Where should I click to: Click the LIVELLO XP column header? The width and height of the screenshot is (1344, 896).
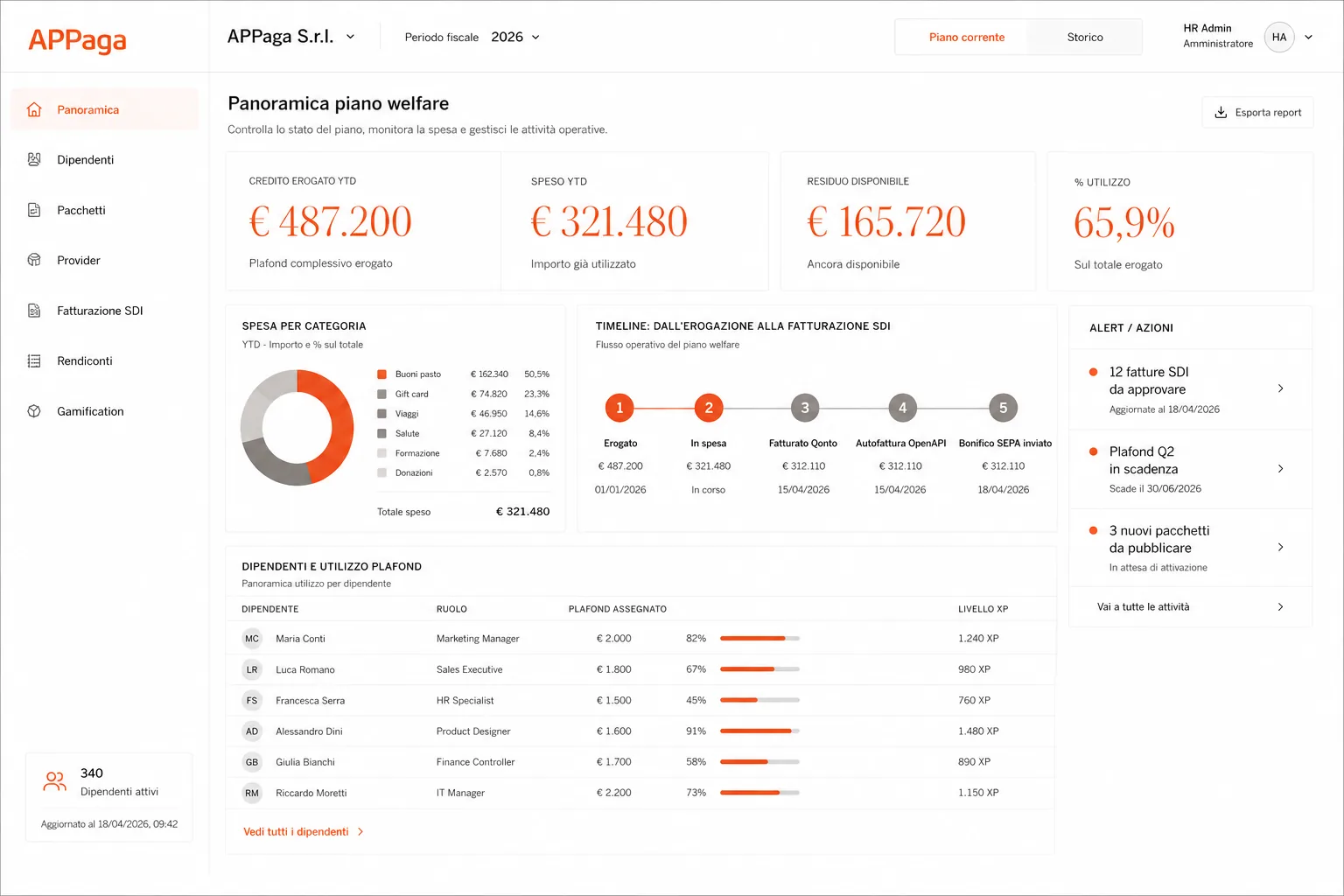[983, 609]
